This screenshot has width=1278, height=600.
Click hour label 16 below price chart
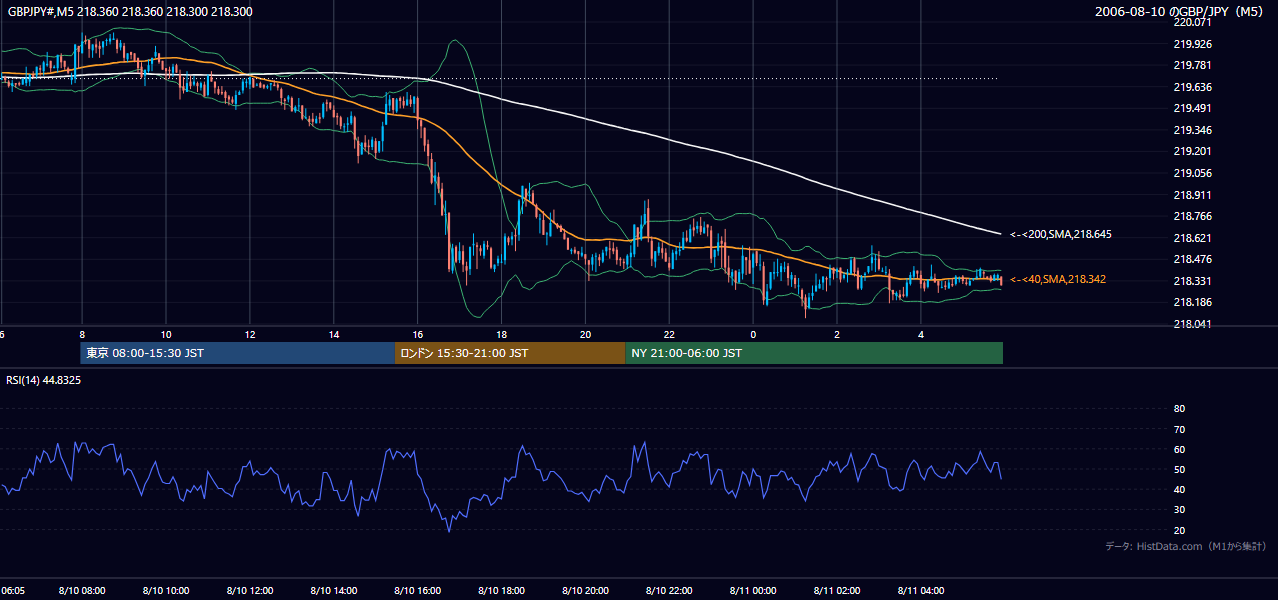click(x=418, y=334)
